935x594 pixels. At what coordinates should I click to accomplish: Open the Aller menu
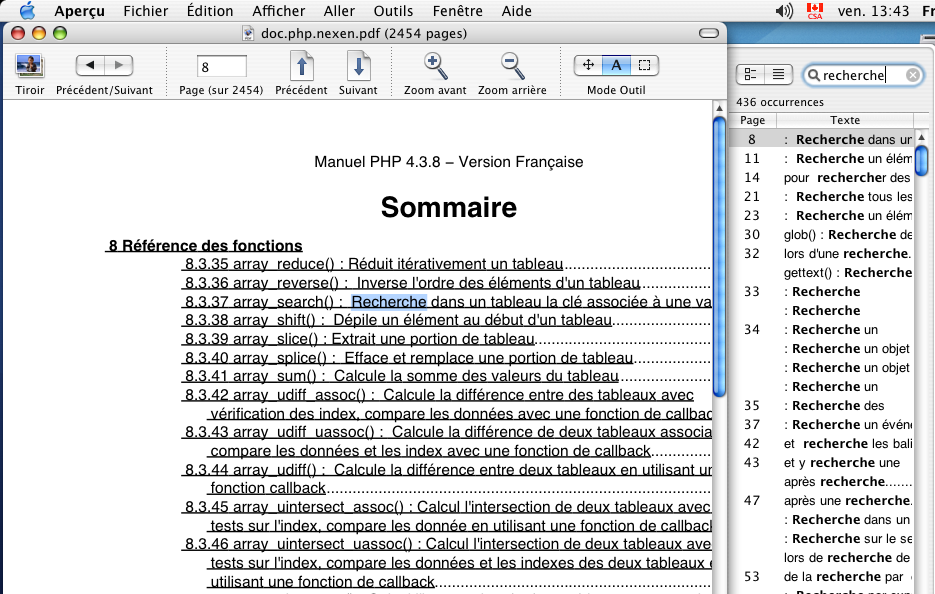tap(339, 11)
